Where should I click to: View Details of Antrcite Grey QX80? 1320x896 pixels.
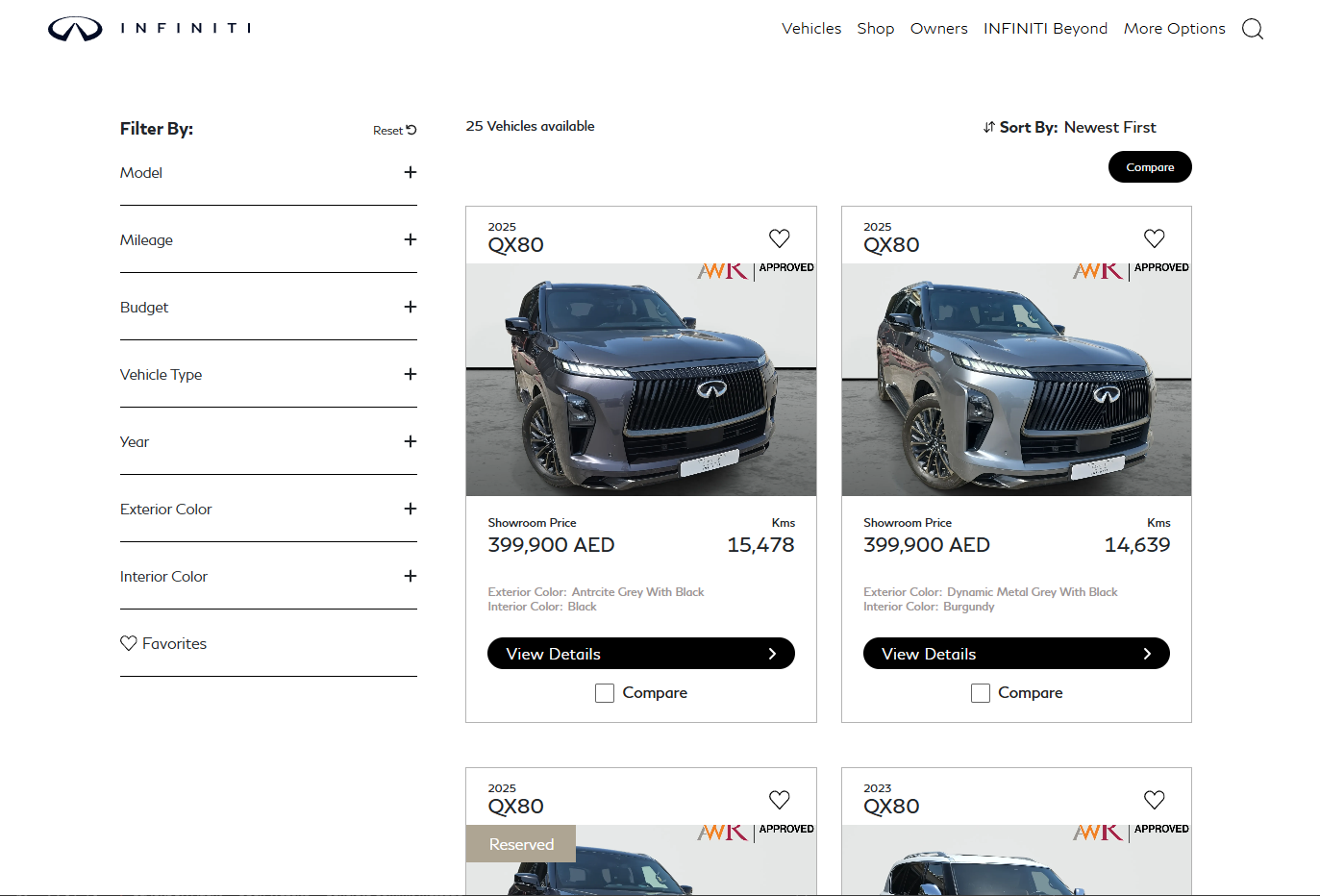coord(641,654)
